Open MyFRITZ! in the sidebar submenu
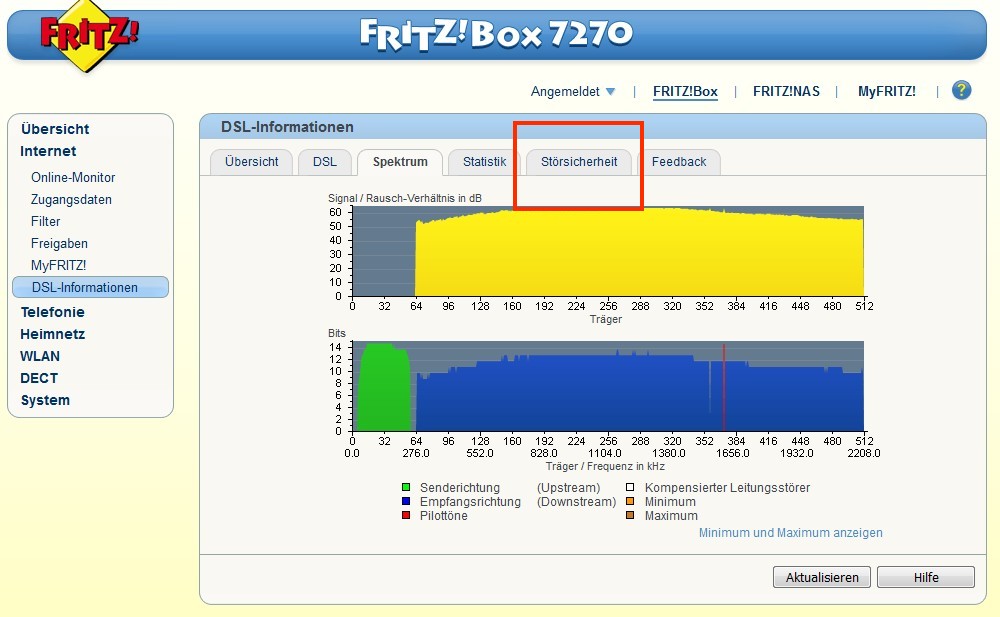This screenshot has height=617, width=1000. [58, 265]
